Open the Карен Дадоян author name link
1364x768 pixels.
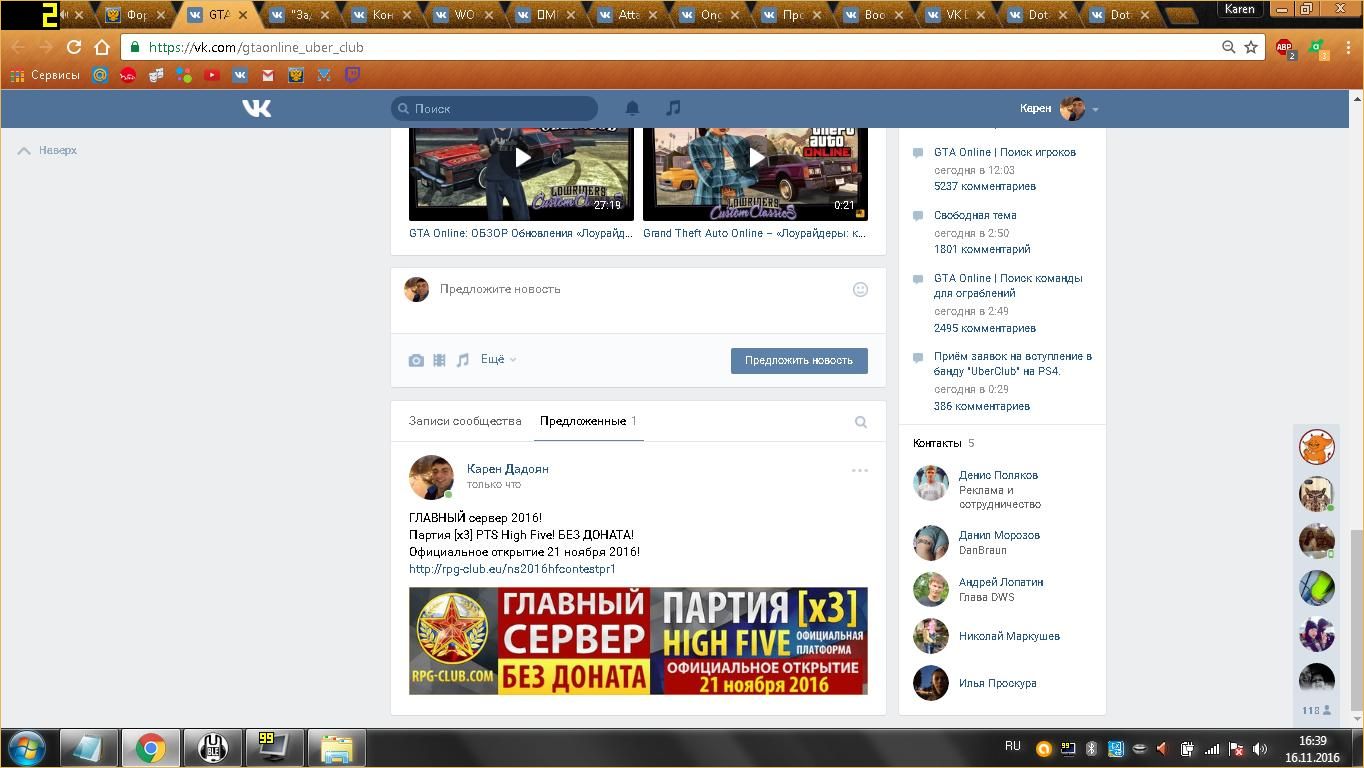coord(508,468)
